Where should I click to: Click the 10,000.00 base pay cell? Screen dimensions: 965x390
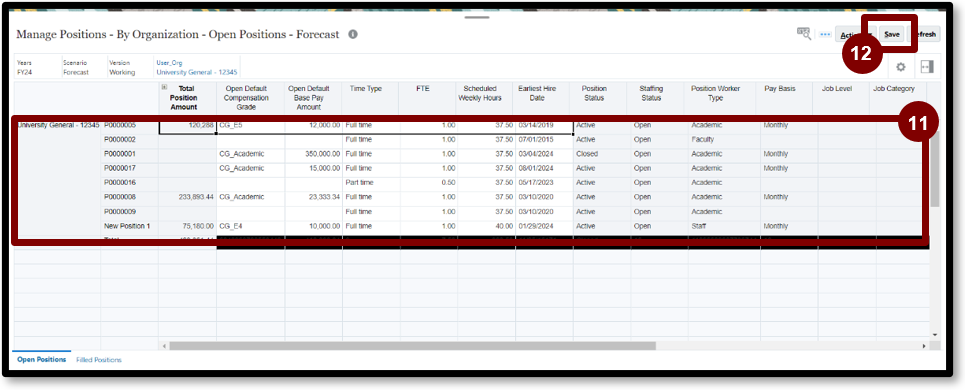[x=313, y=226]
